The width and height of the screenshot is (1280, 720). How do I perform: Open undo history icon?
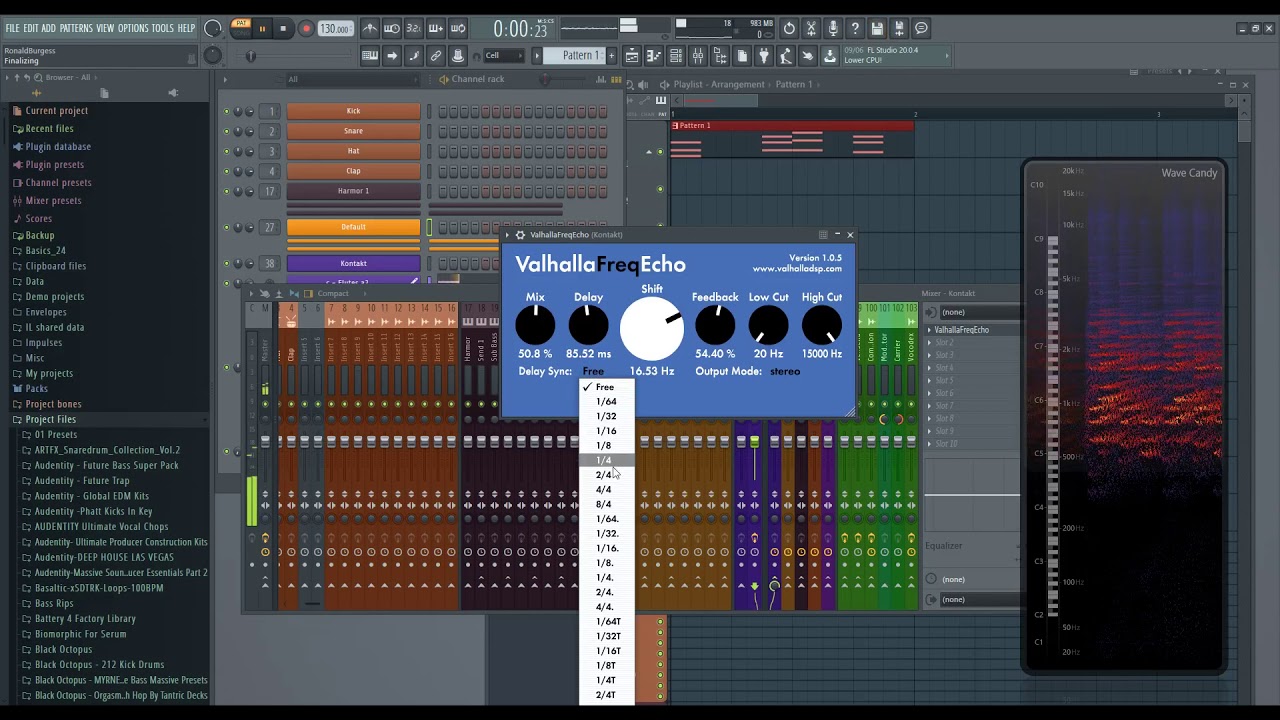click(x=789, y=29)
